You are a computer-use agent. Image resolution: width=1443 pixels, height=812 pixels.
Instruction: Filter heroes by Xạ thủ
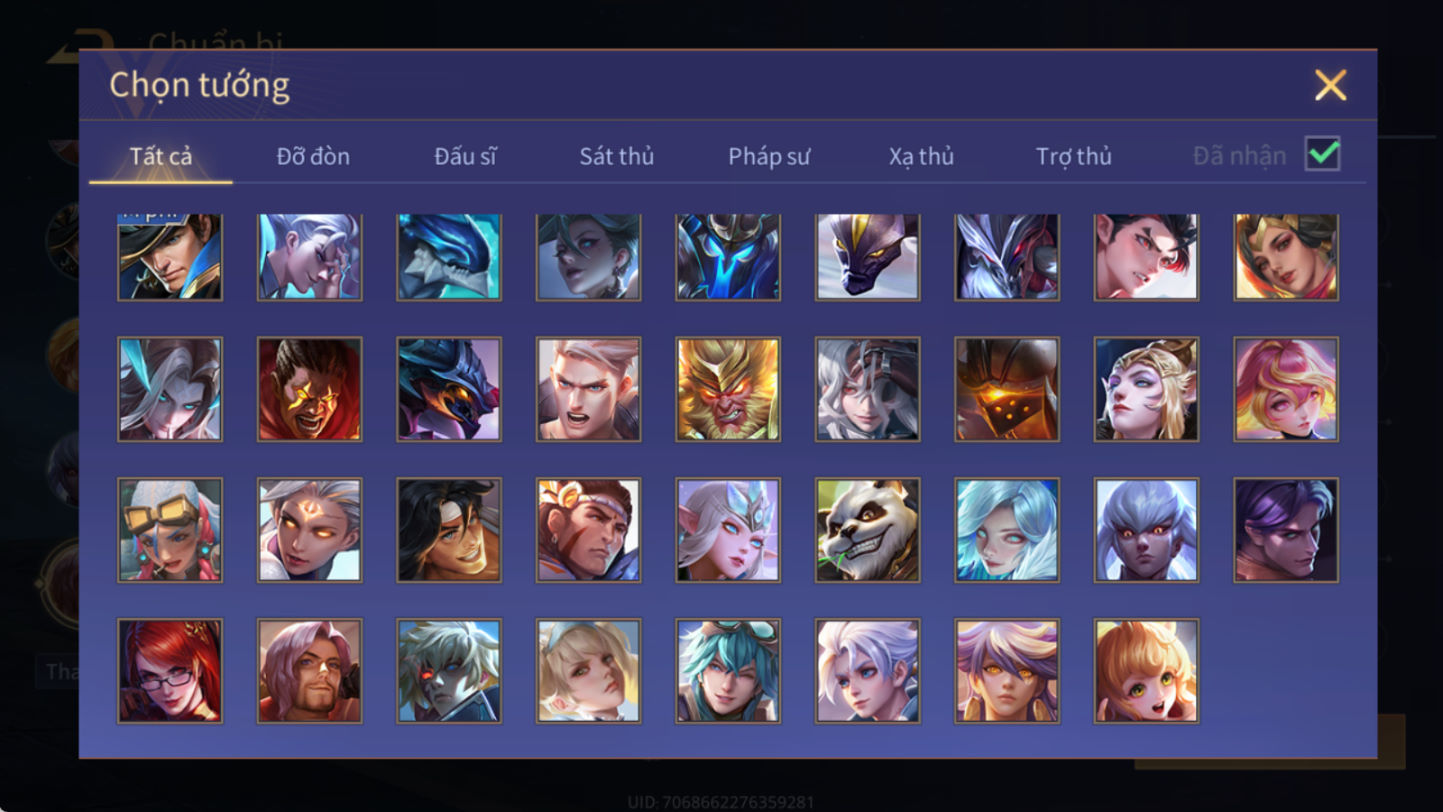point(921,156)
